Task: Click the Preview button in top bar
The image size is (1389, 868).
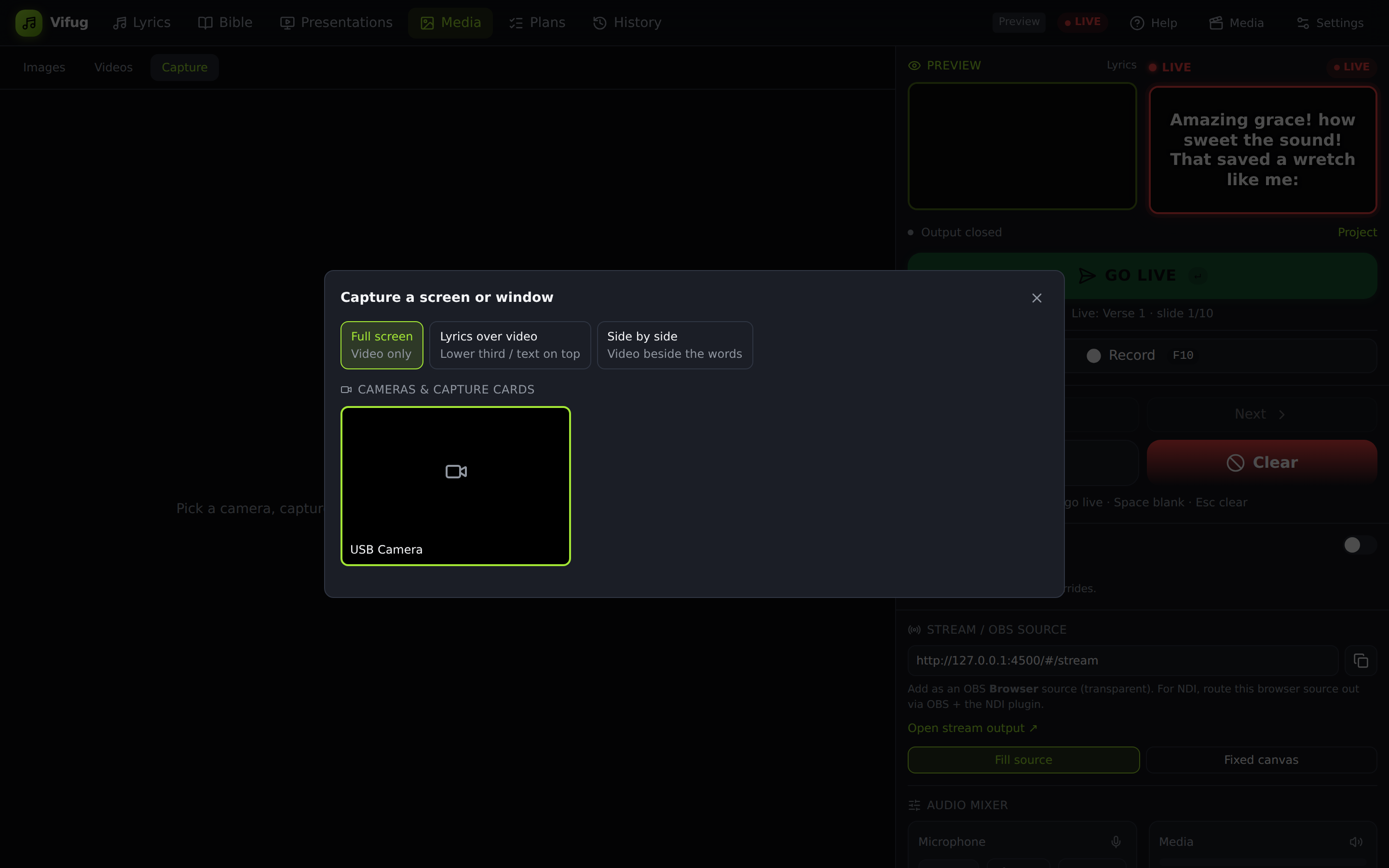Action: (x=1019, y=22)
